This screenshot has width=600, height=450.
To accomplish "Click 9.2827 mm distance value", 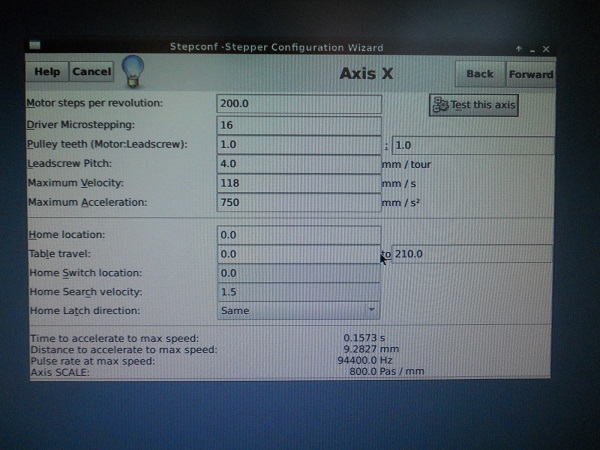I will [x=371, y=349].
